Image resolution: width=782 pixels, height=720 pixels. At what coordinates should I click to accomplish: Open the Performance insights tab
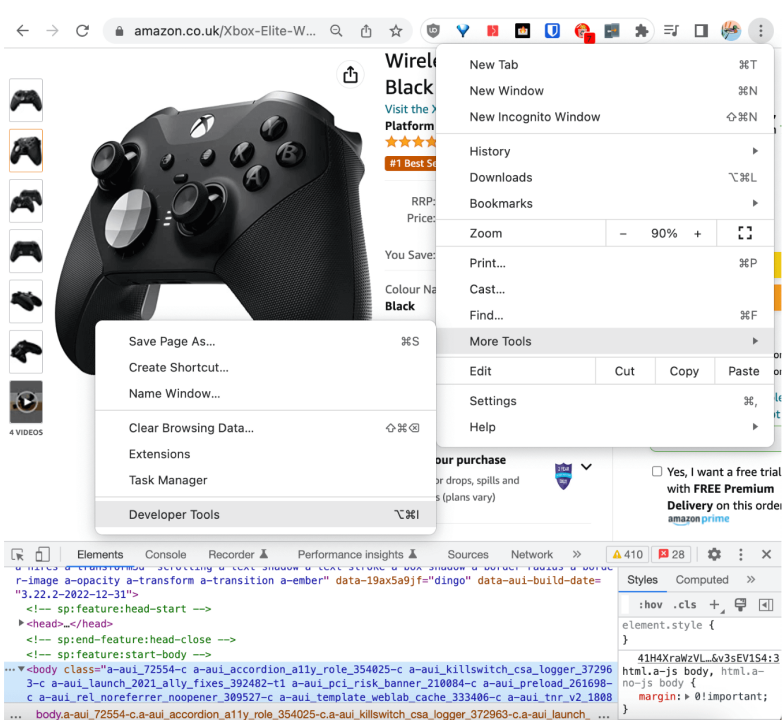357,554
